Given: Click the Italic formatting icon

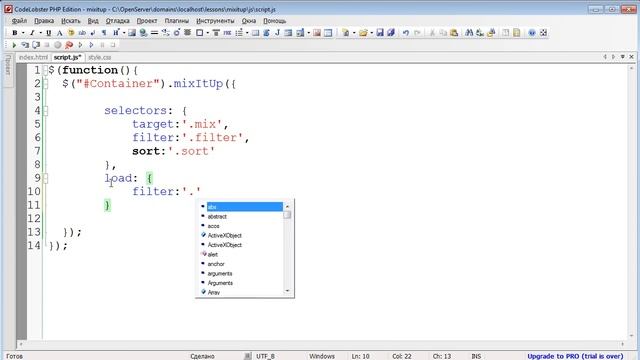Looking at the screenshot, I should click(x=32, y=33).
